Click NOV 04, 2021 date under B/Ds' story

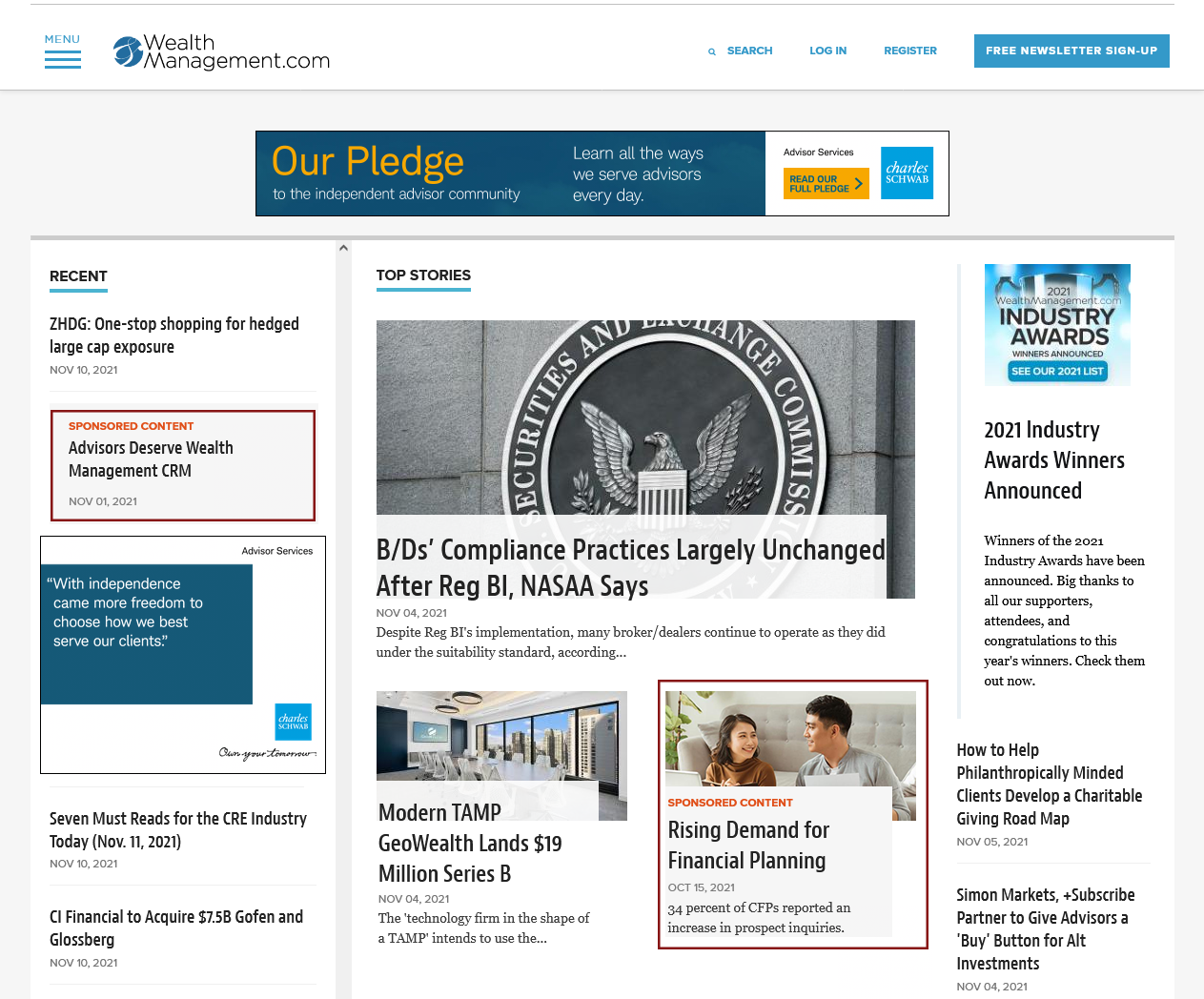412,613
